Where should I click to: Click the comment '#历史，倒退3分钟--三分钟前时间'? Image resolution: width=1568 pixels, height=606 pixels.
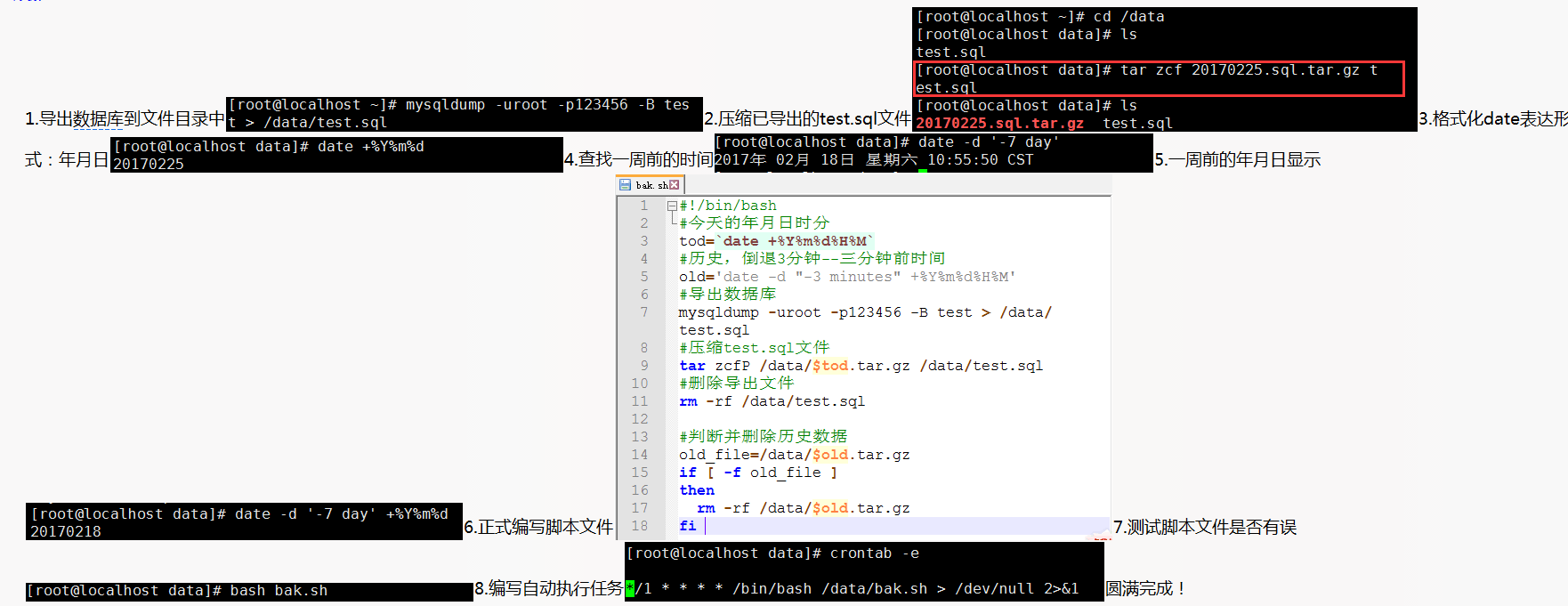812,259
